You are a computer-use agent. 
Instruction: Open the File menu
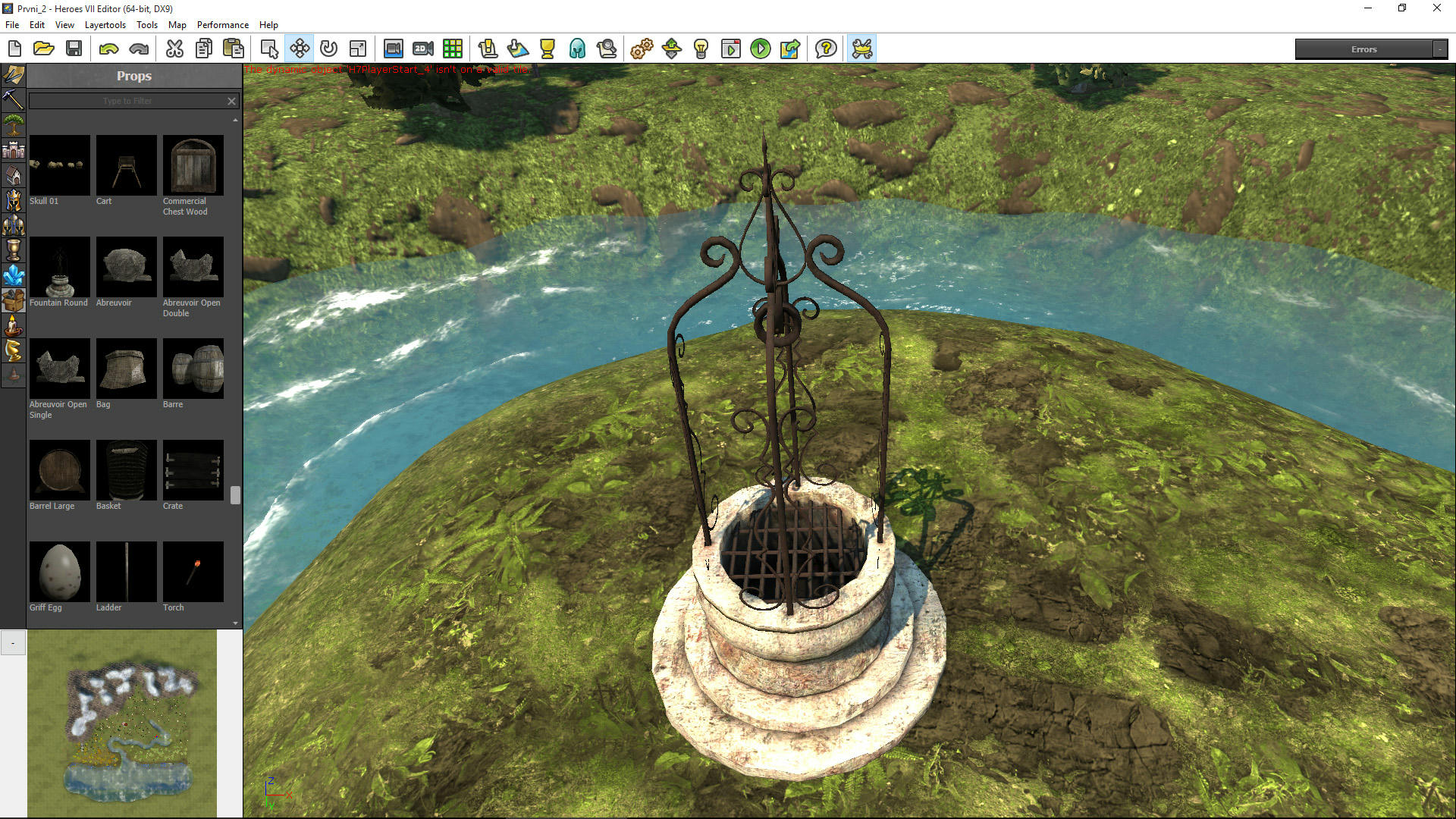tap(12, 25)
